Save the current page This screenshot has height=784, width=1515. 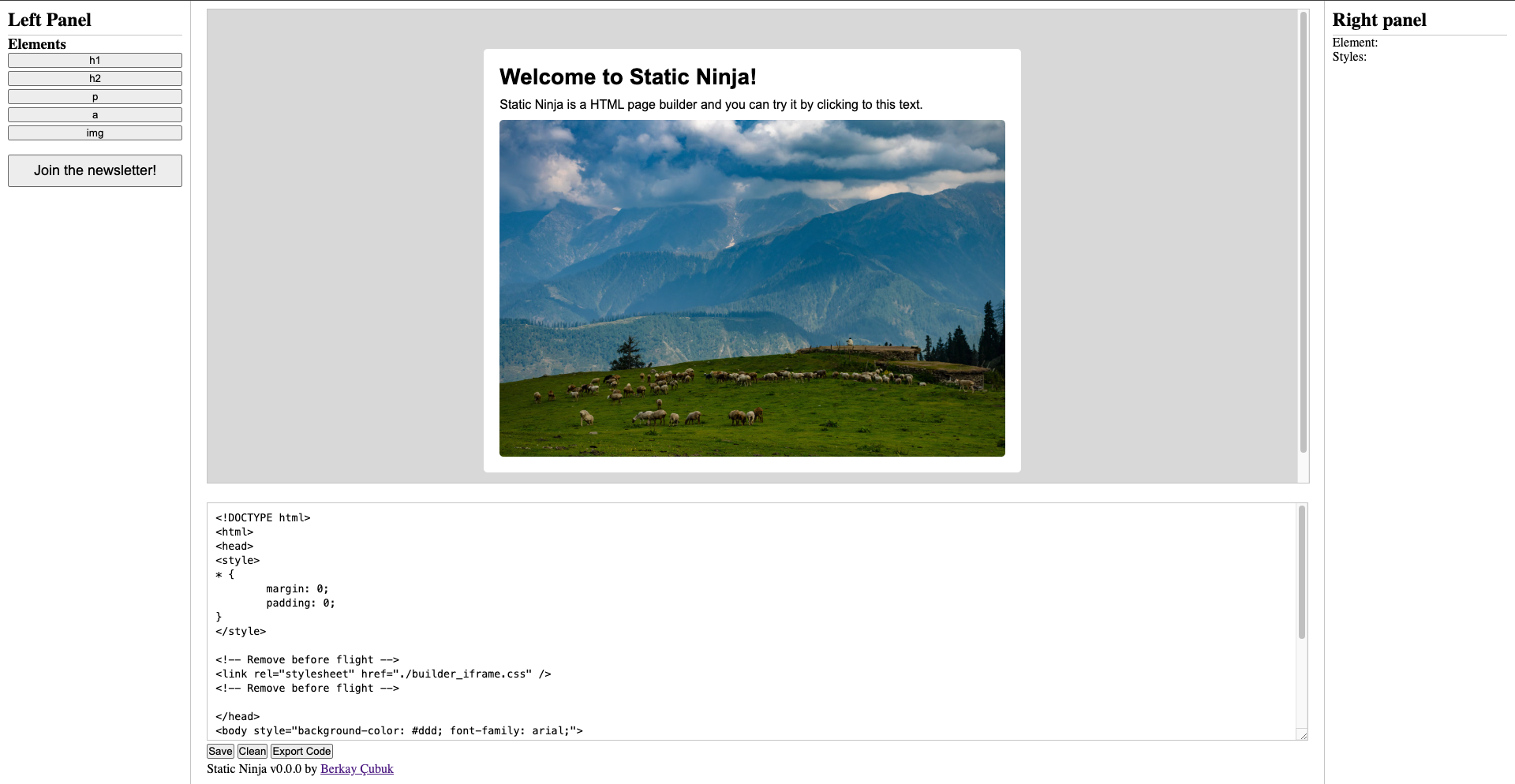[220, 752]
